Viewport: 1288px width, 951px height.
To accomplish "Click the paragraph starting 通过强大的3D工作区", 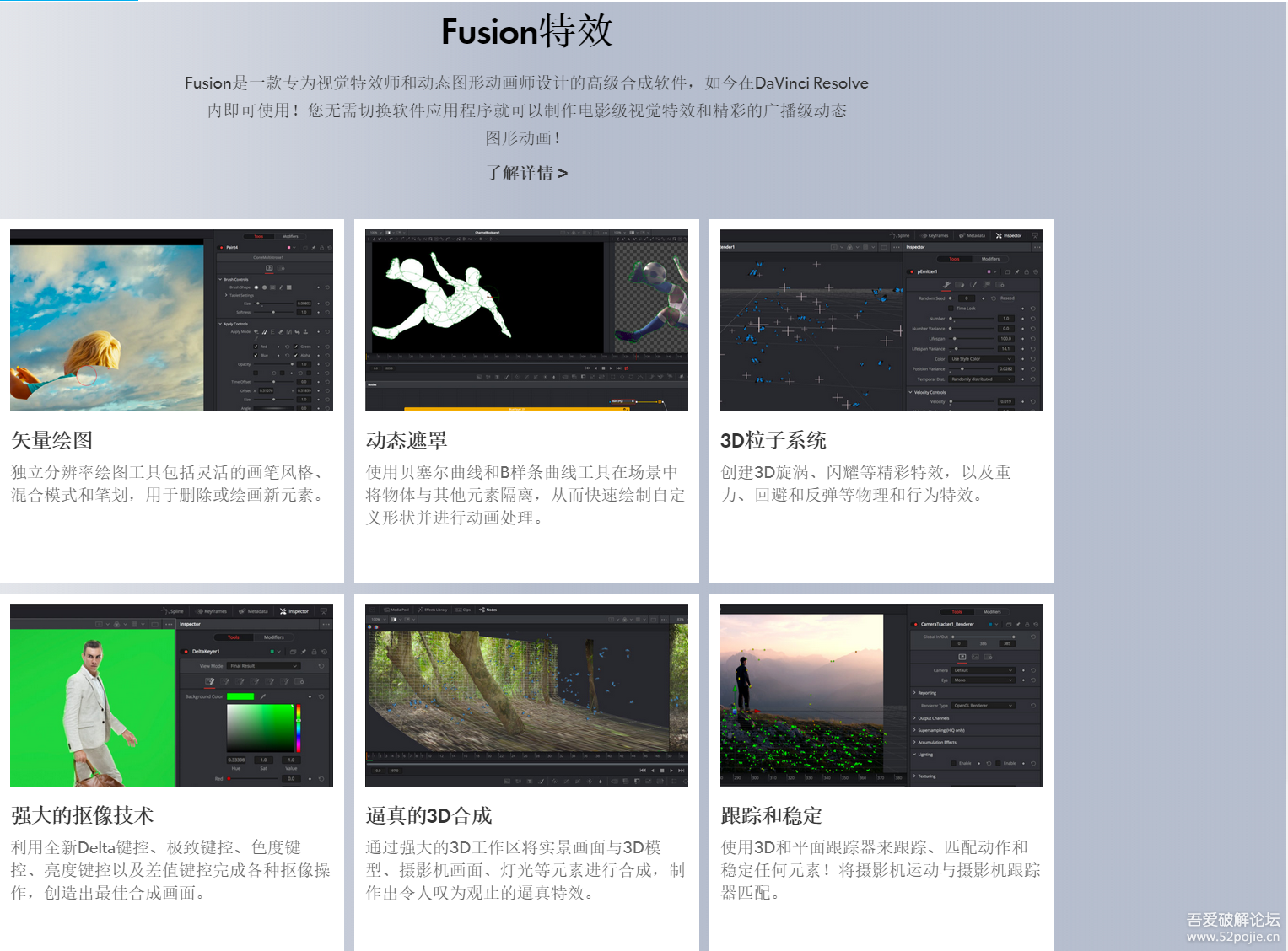I will coord(525,870).
